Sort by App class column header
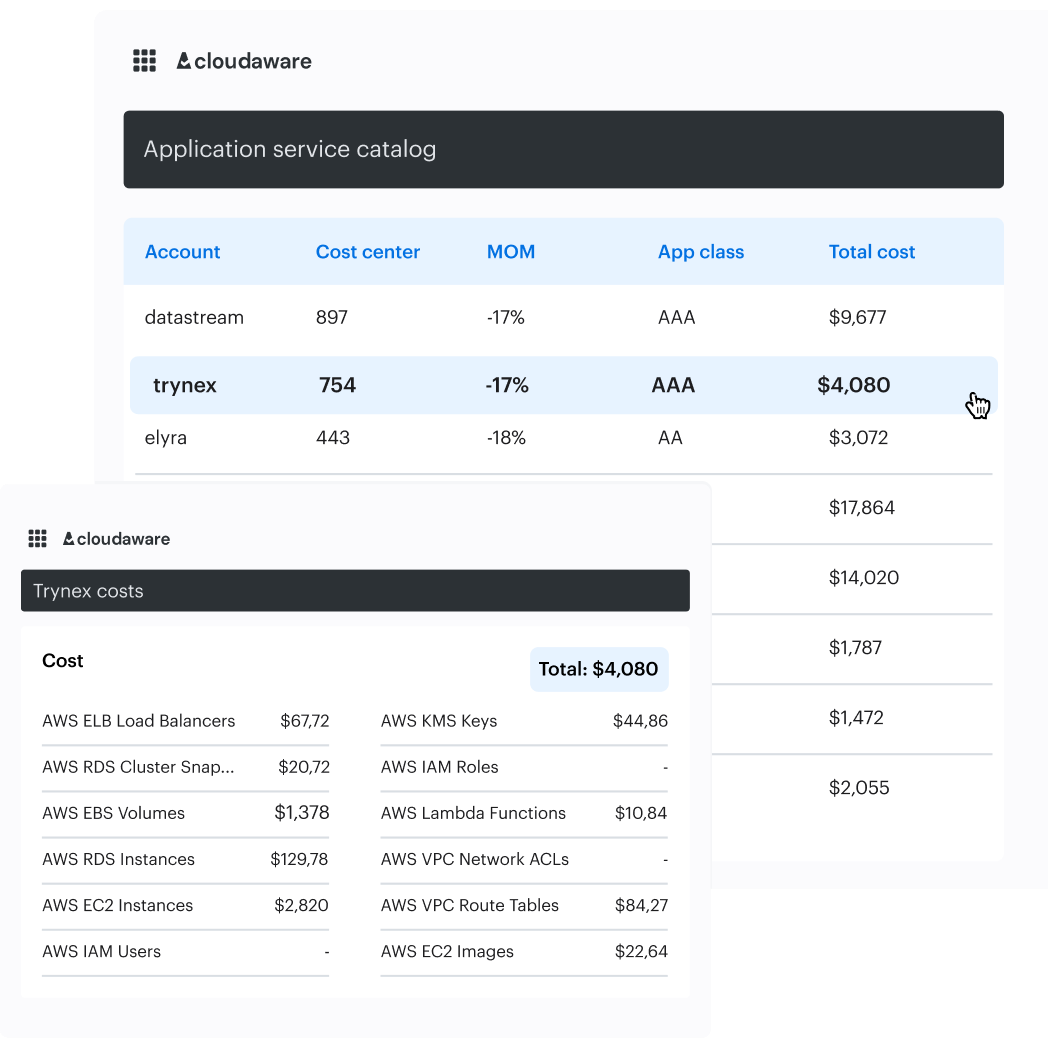 700,252
